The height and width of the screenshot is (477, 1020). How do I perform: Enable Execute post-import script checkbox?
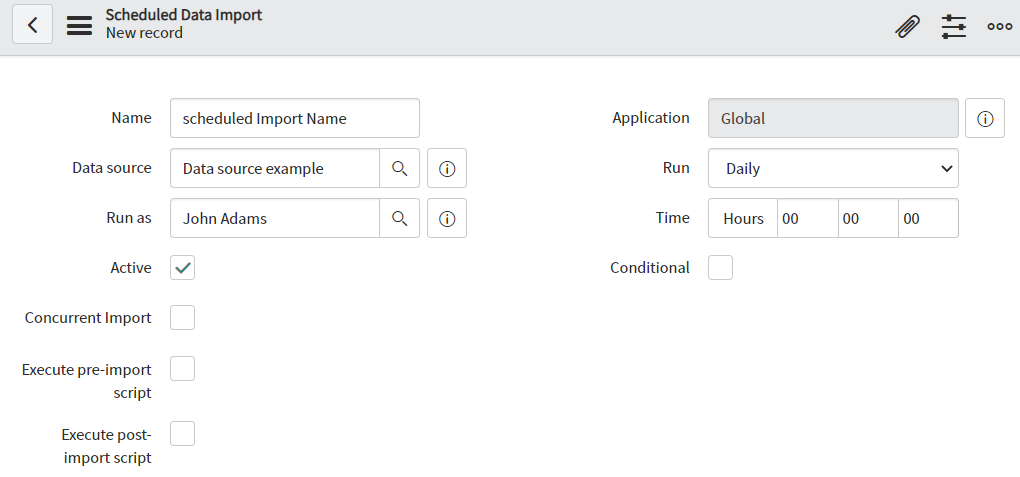(x=183, y=433)
